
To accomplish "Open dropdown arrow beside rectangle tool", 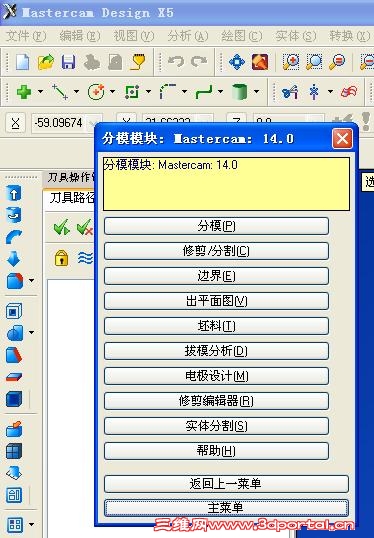I will [148, 92].
